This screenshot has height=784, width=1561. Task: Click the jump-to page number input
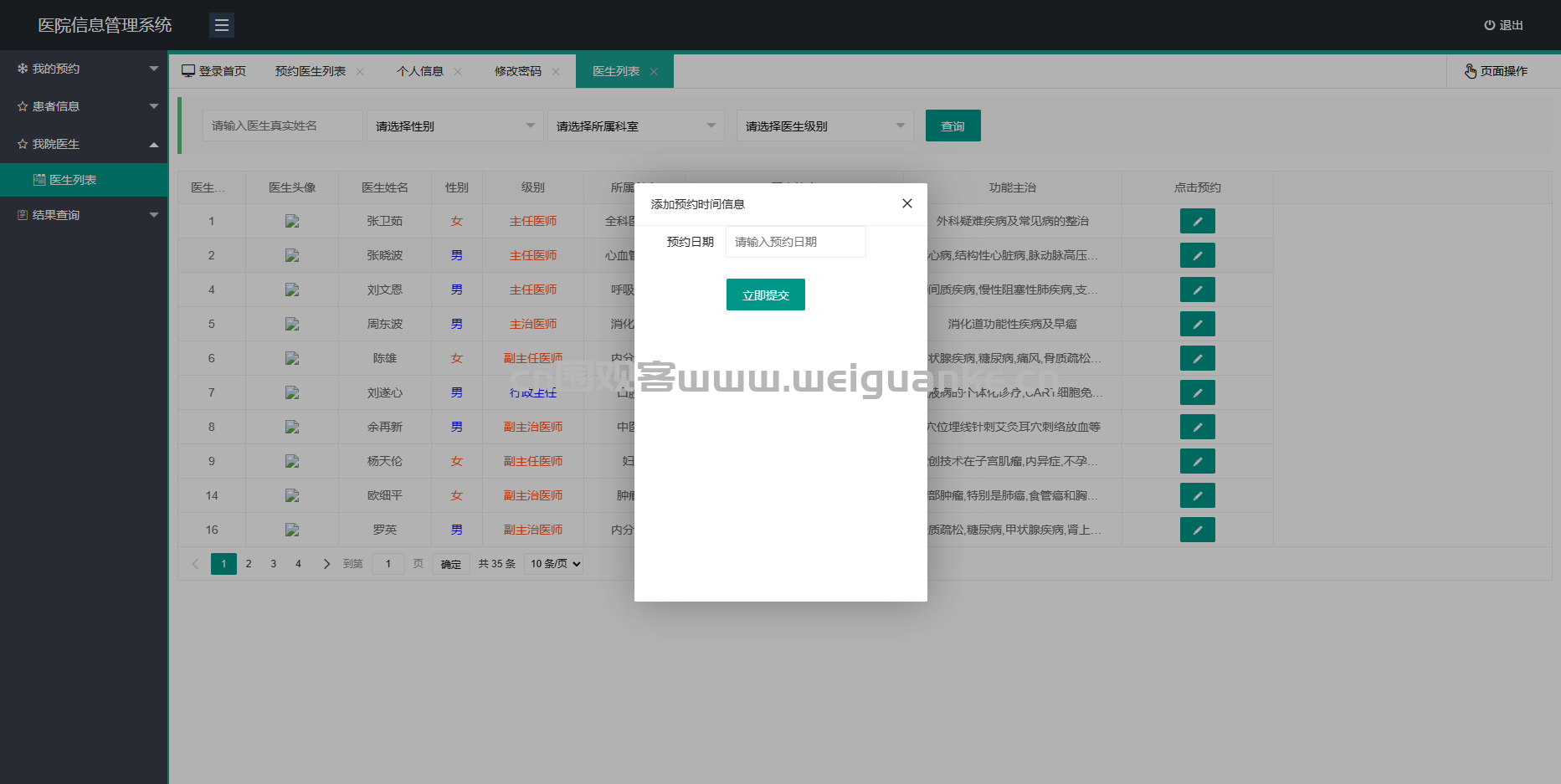click(x=388, y=564)
